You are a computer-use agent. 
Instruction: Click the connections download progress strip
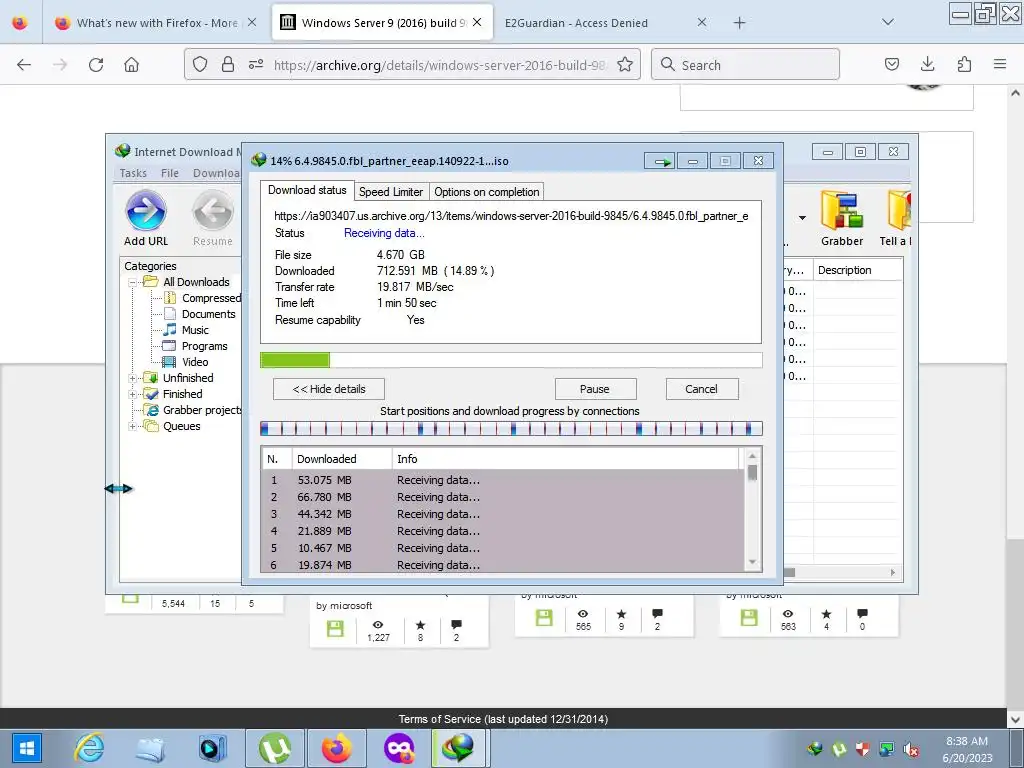click(x=511, y=428)
